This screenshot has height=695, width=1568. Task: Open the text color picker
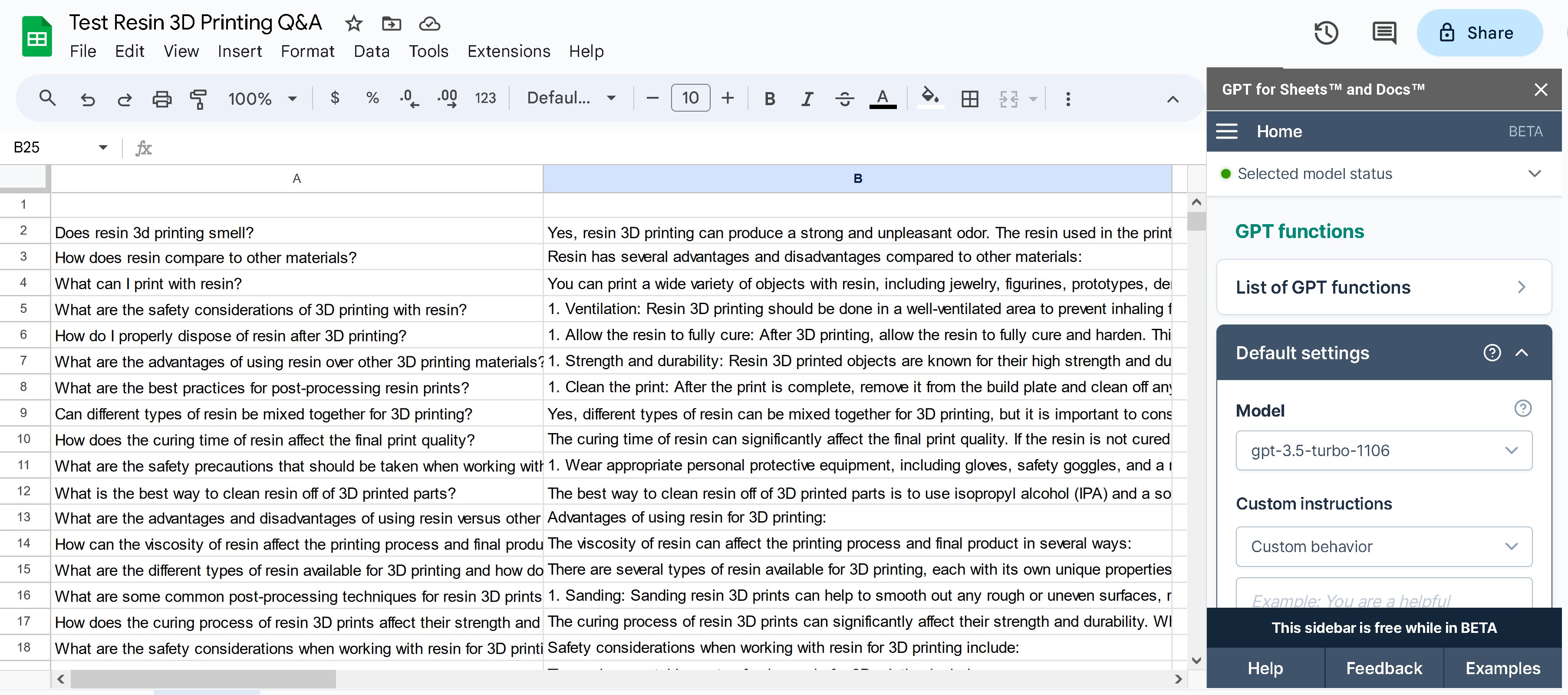[x=883, y=99]
